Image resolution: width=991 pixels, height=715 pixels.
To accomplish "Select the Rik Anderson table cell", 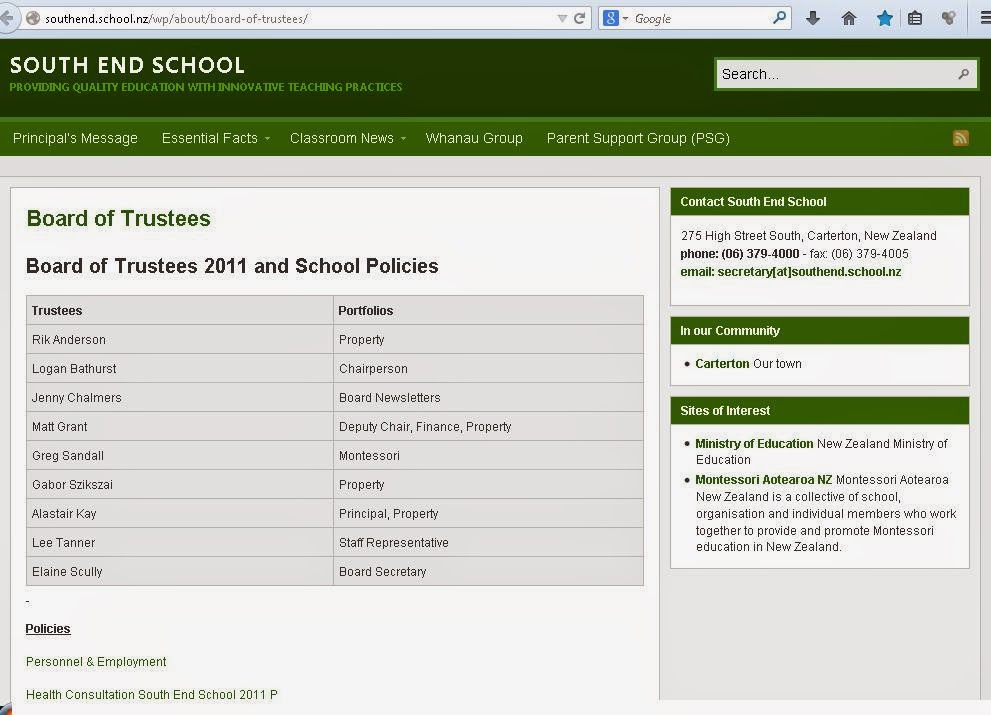I will [179, 339].
